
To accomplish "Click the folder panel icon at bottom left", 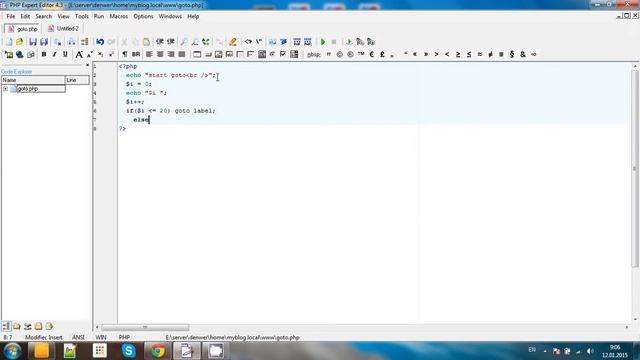I will point(17,326).
